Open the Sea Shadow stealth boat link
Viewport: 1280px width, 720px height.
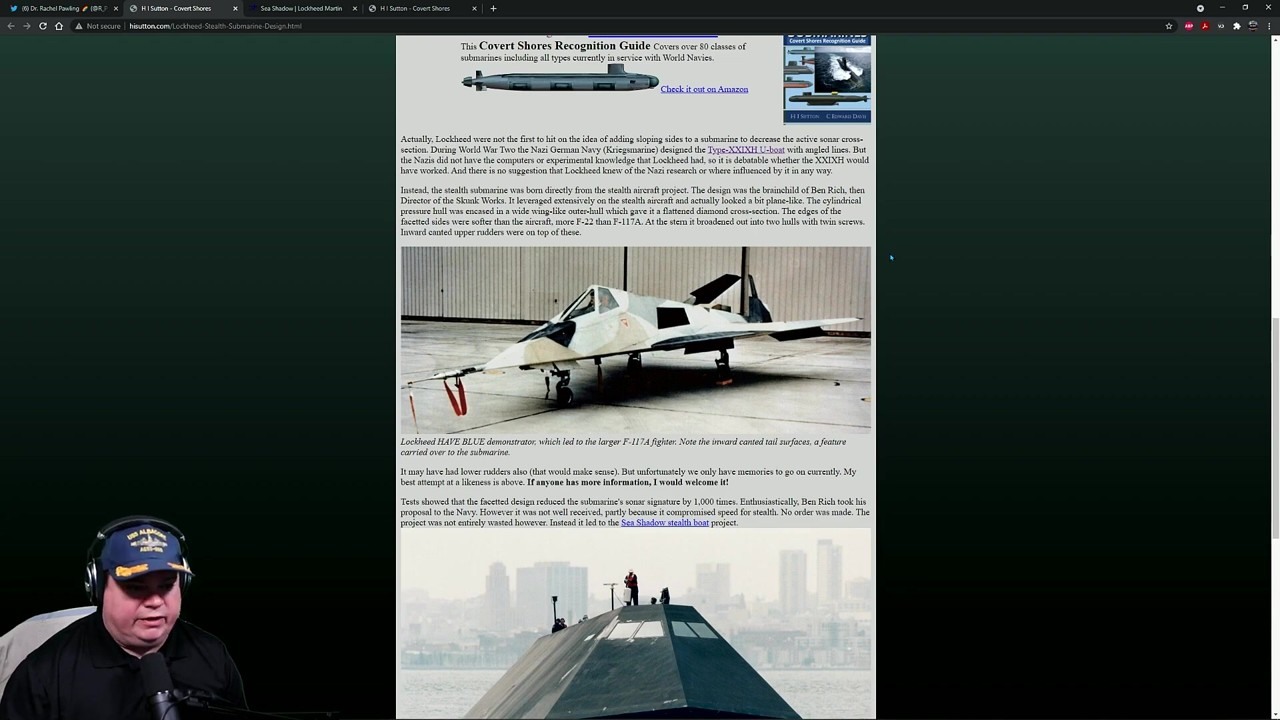tap(665, 523)
